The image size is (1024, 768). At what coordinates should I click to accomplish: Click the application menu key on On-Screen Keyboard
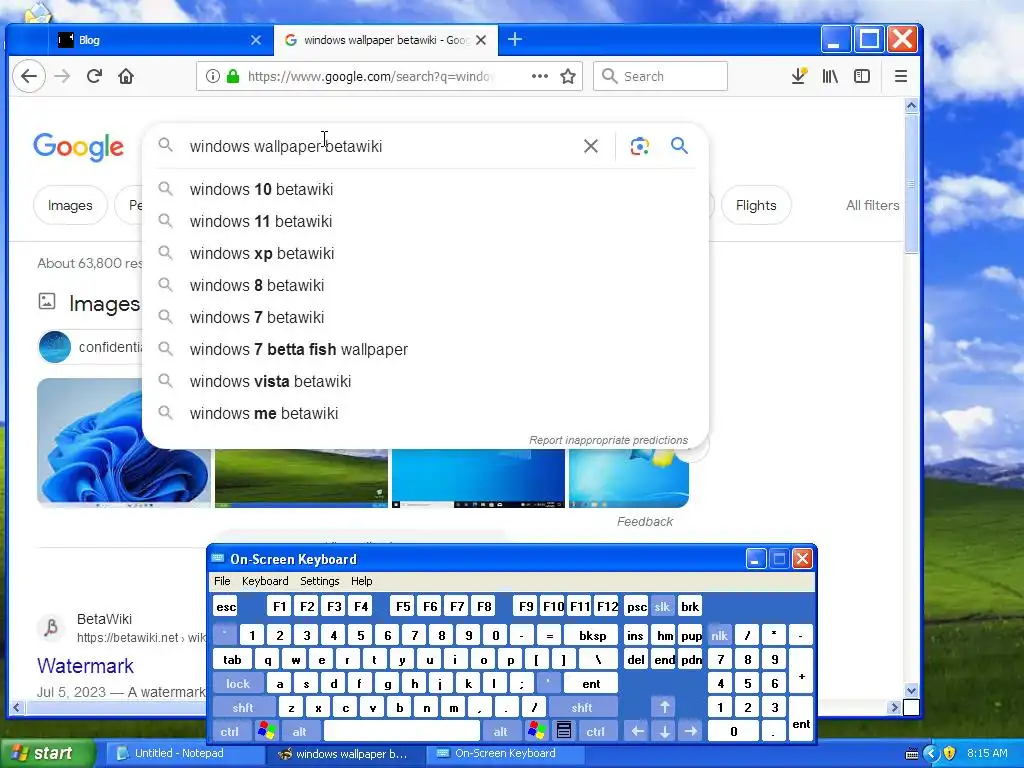(564, 731)
